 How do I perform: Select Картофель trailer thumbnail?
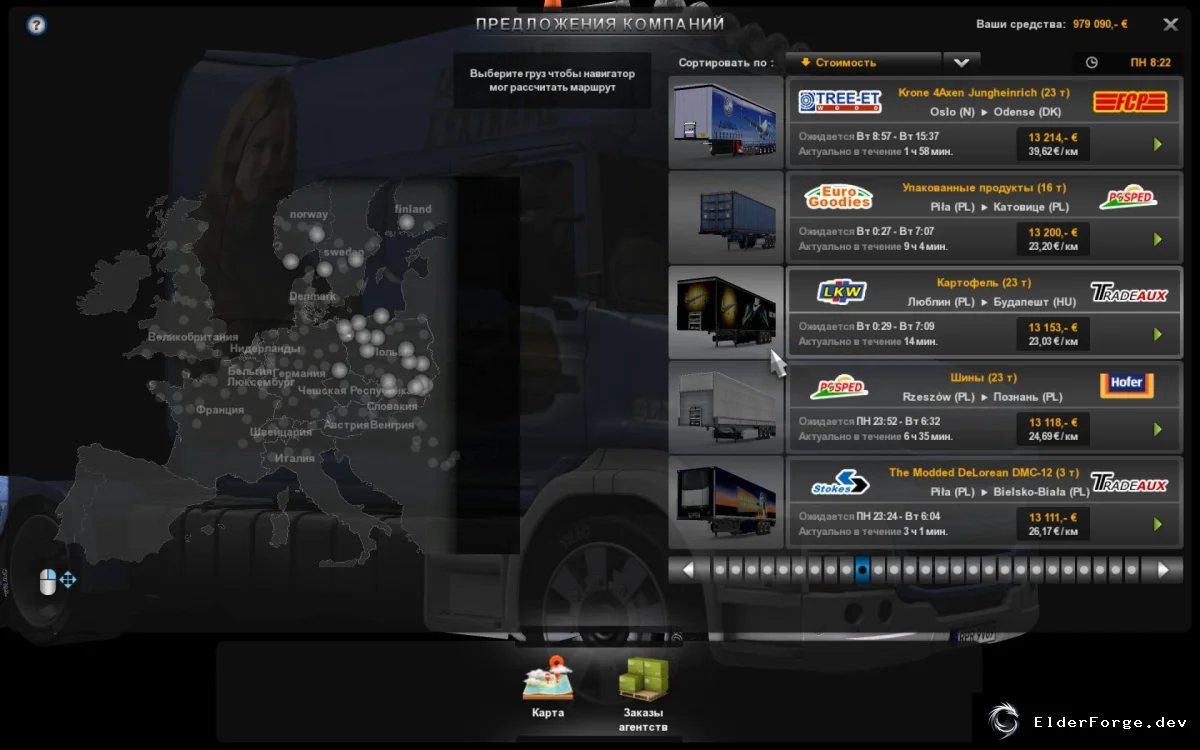click(726, 311)
